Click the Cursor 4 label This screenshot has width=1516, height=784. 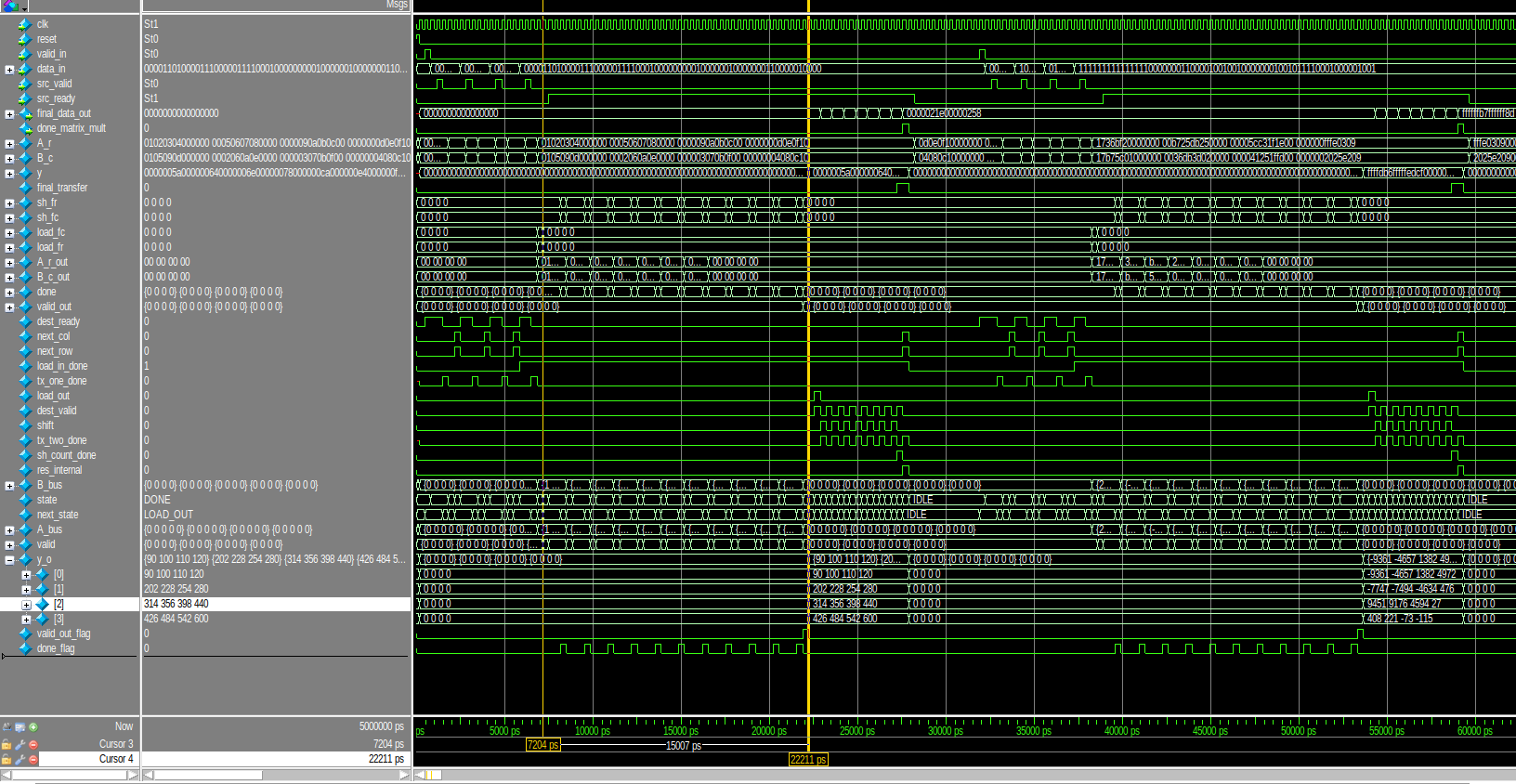116,759
